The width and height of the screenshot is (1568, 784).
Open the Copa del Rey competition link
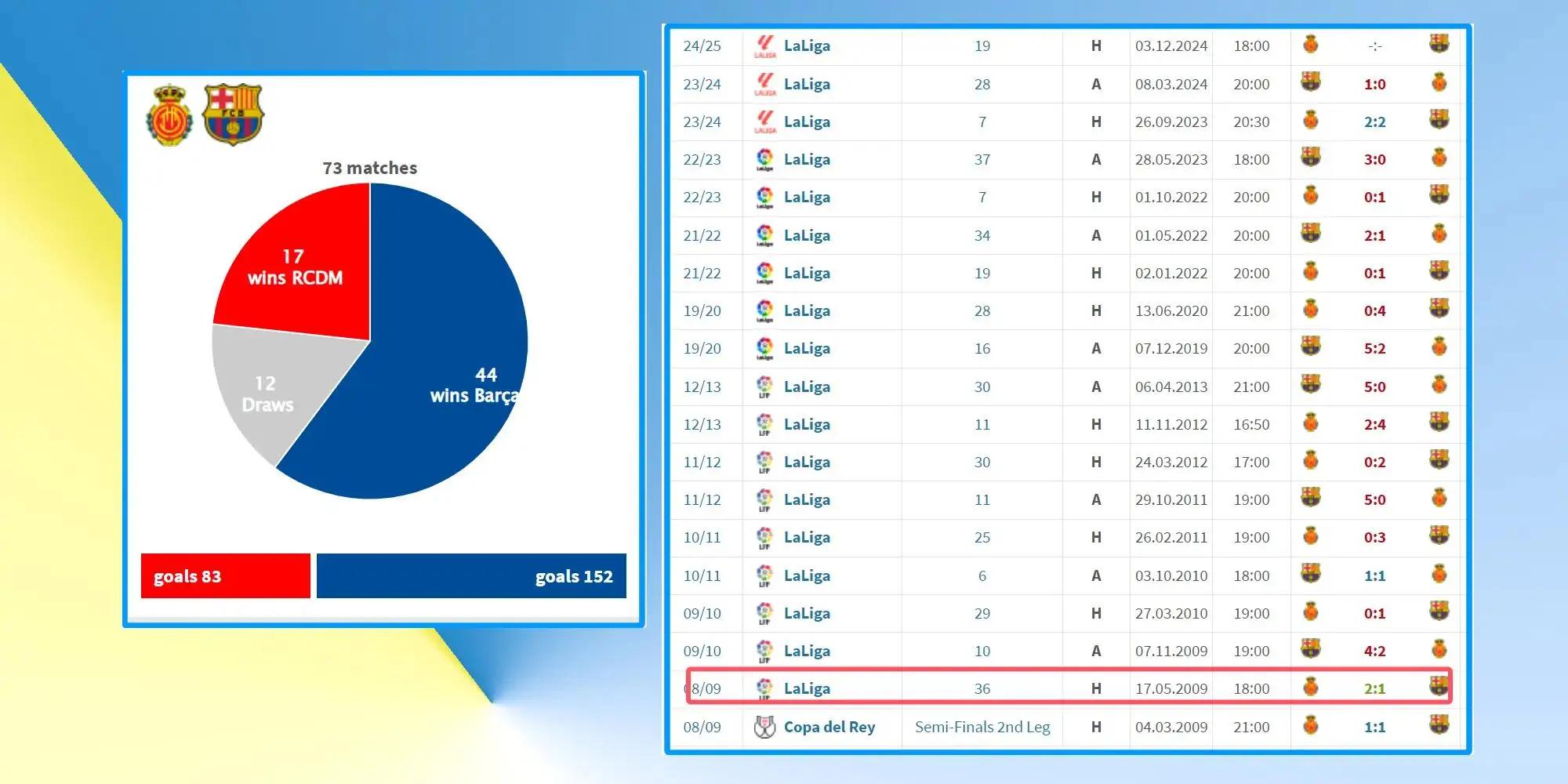coord(829,727)
